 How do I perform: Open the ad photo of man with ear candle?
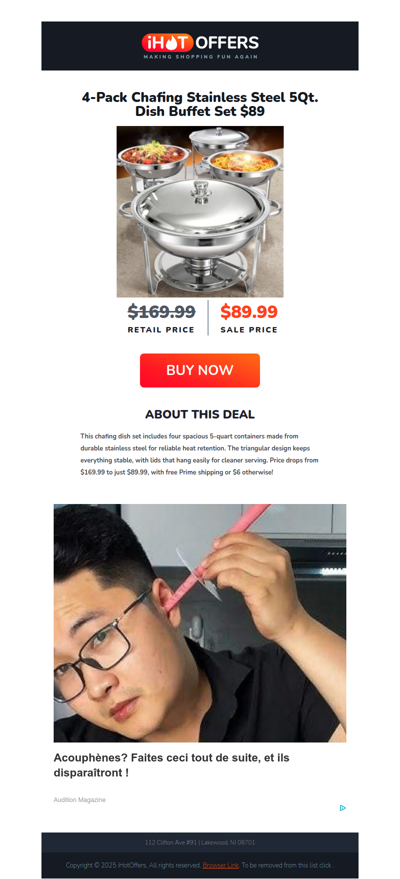200,623
